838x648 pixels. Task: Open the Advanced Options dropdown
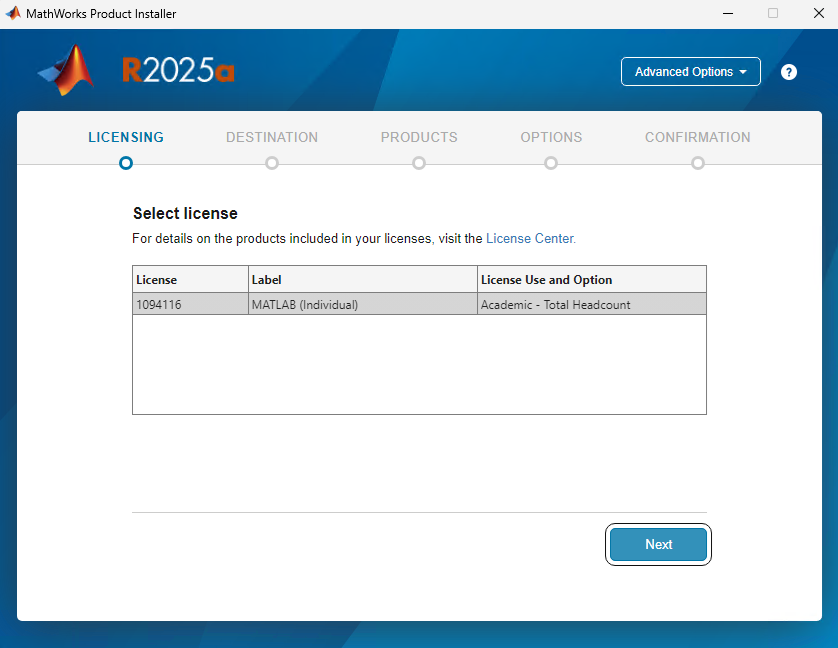tap(690, 72)
